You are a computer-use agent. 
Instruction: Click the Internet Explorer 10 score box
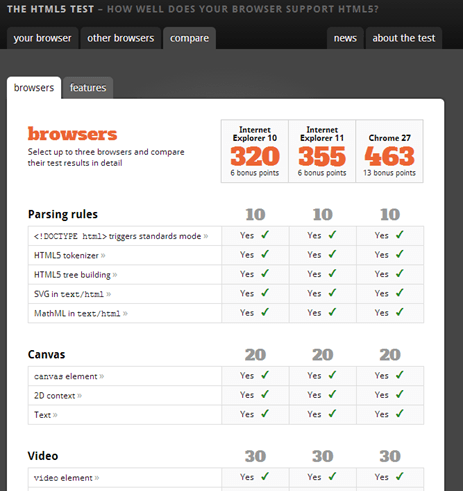click(x=255, y=151)
